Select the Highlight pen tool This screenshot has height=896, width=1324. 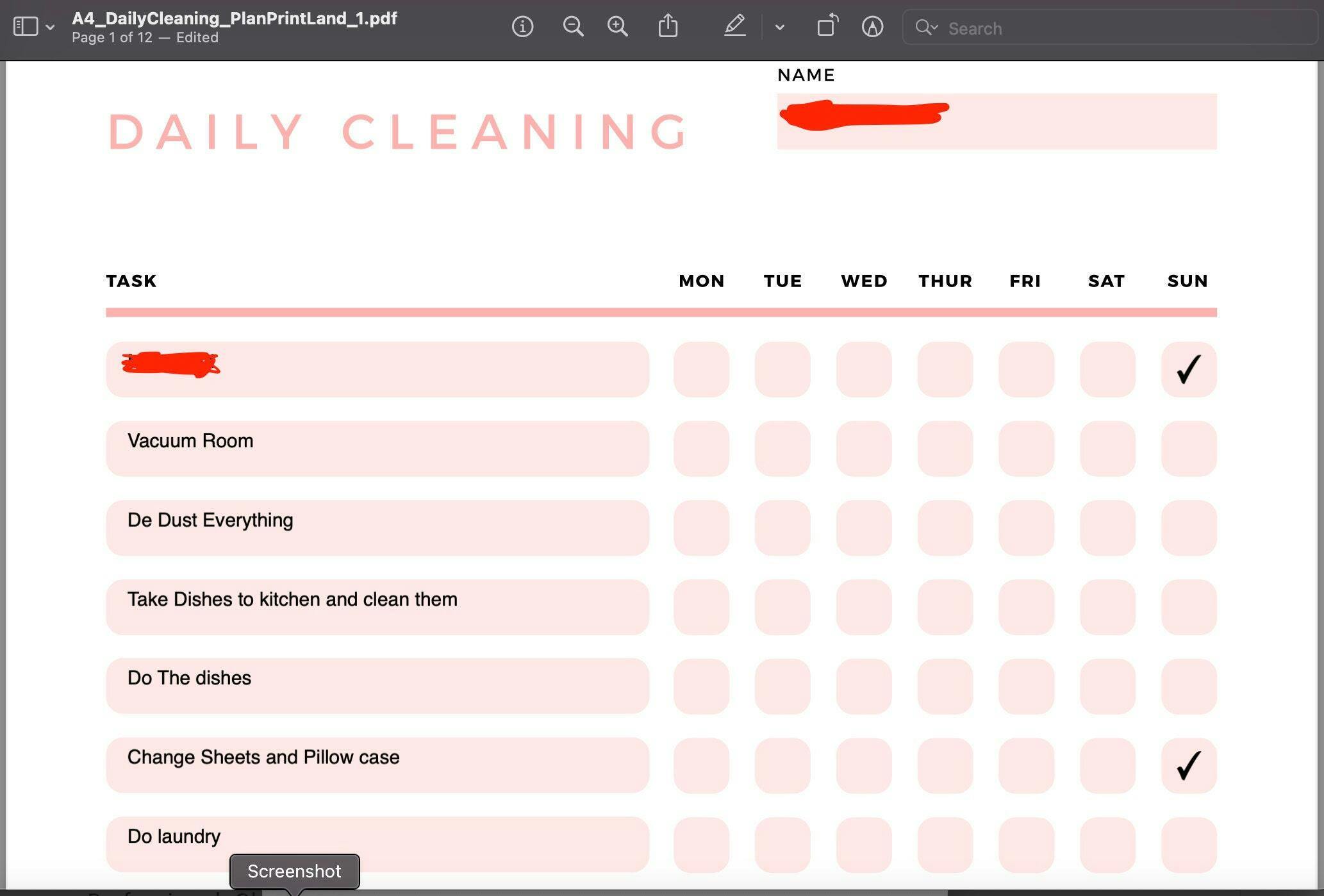point(734,27)
